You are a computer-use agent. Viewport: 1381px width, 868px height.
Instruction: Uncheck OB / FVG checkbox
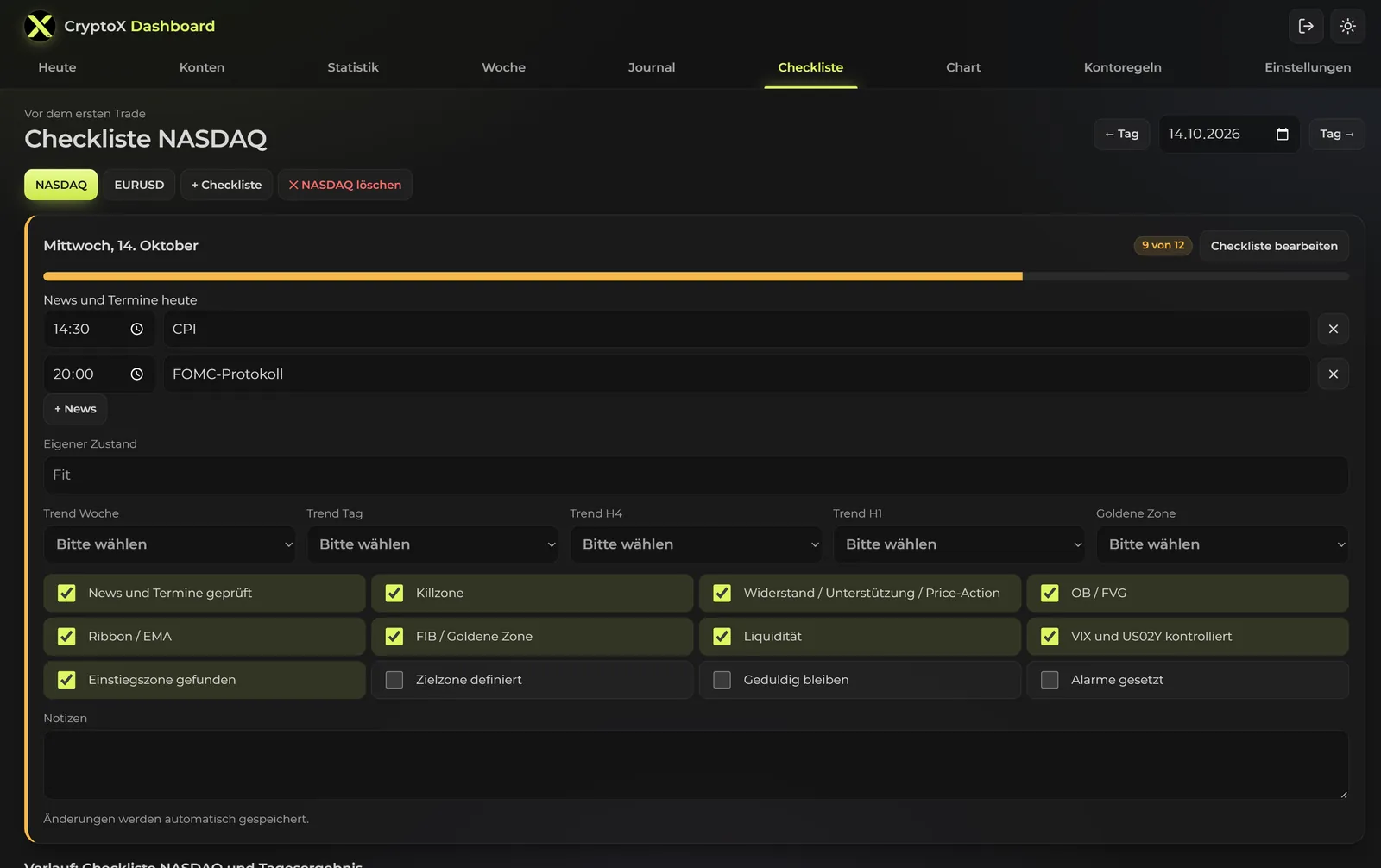click(1050, 593)
